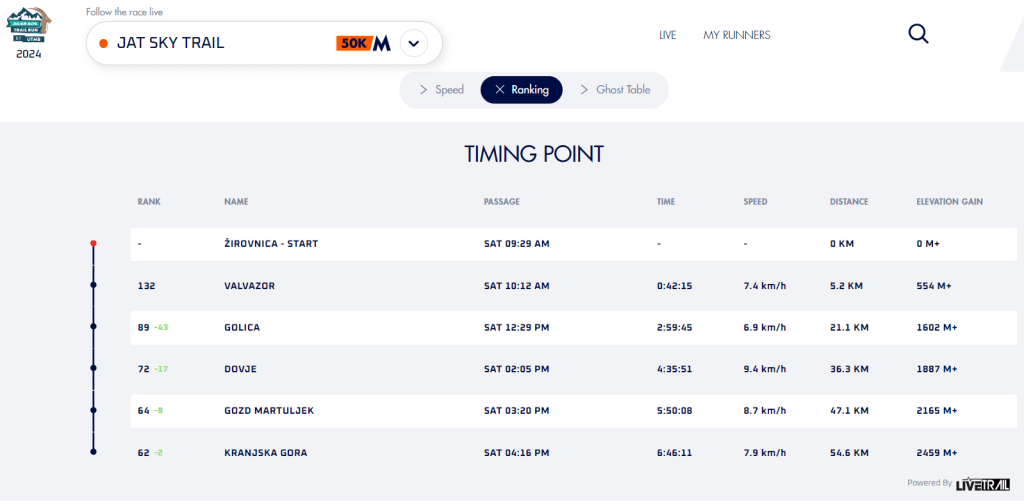Screen dimensions: 1024x504
Task: Click the Golica timeline dot
Action: coord(93,327)
